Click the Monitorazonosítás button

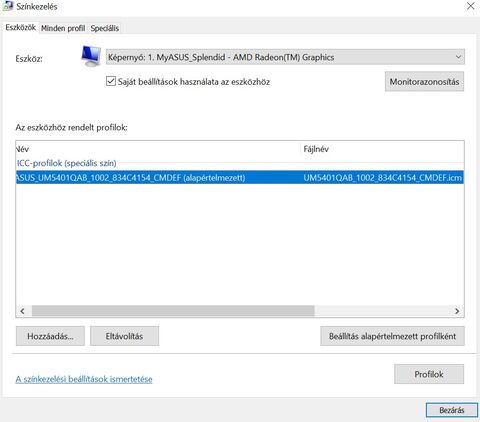(x=424, y=82)
